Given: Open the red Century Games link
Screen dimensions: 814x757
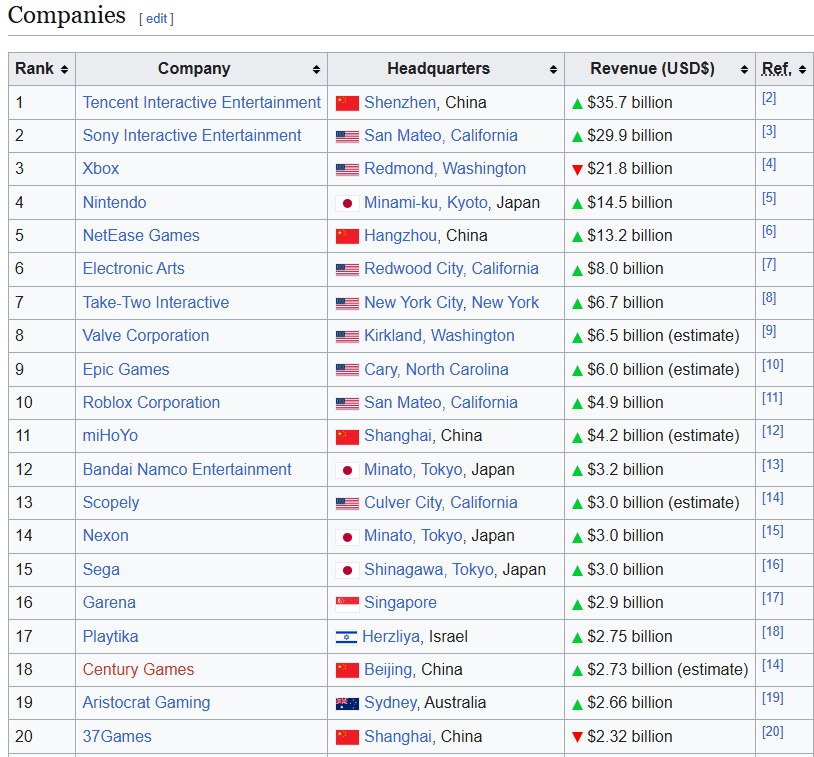Looking at the screenshot, I should tap(139, 669).
